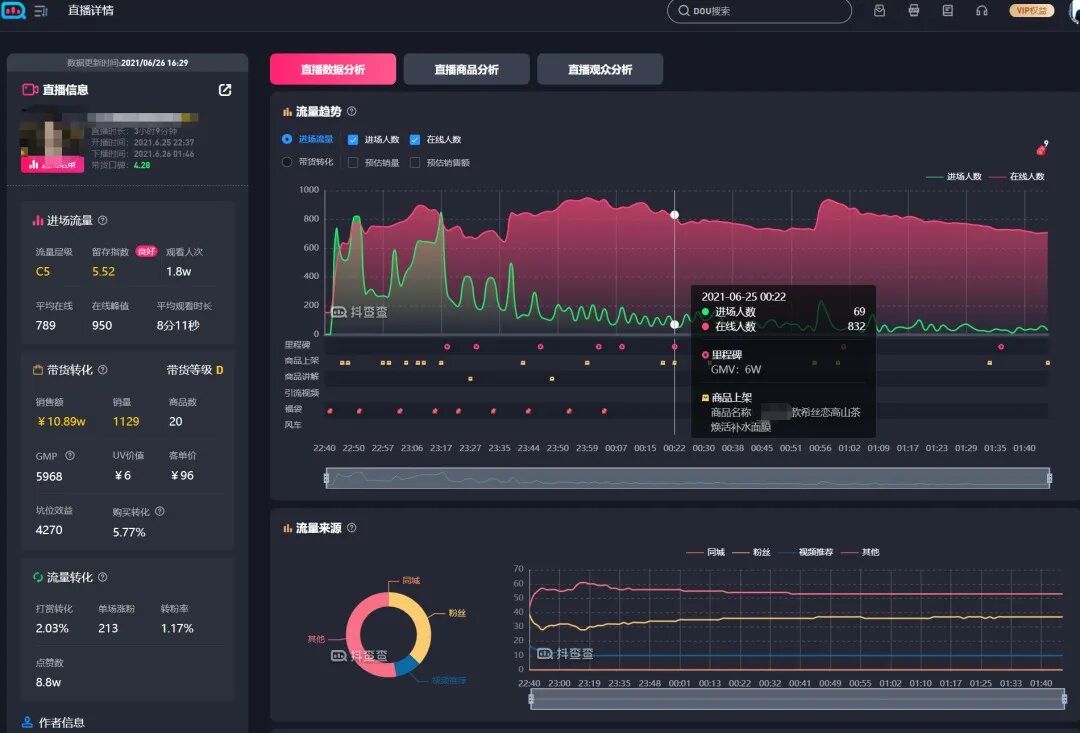Click the app logo in top-left corner
This screenshot has height=733, width=1080.
click(13, 10)
